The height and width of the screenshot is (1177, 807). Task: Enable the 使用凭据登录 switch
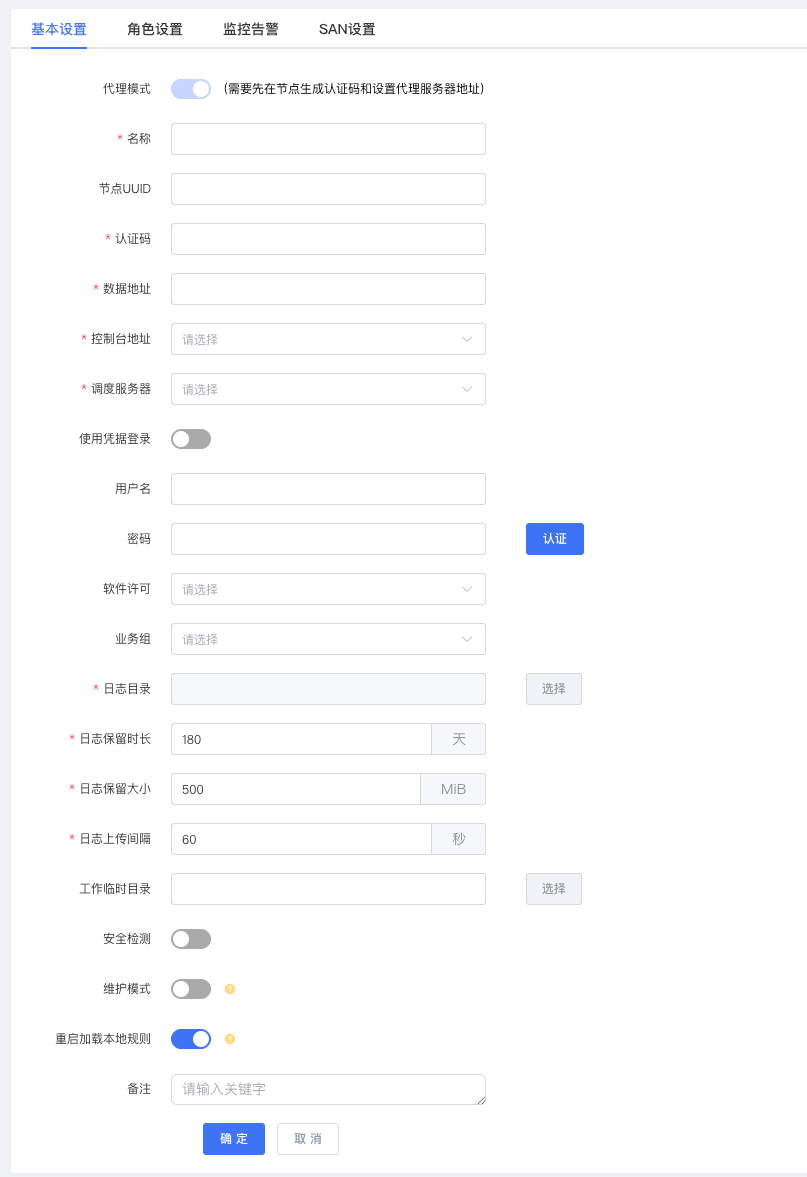(191, 439)
